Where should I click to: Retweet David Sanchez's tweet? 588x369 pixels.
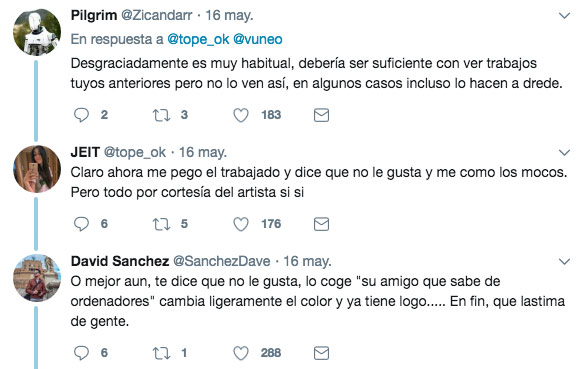point(161,353)
